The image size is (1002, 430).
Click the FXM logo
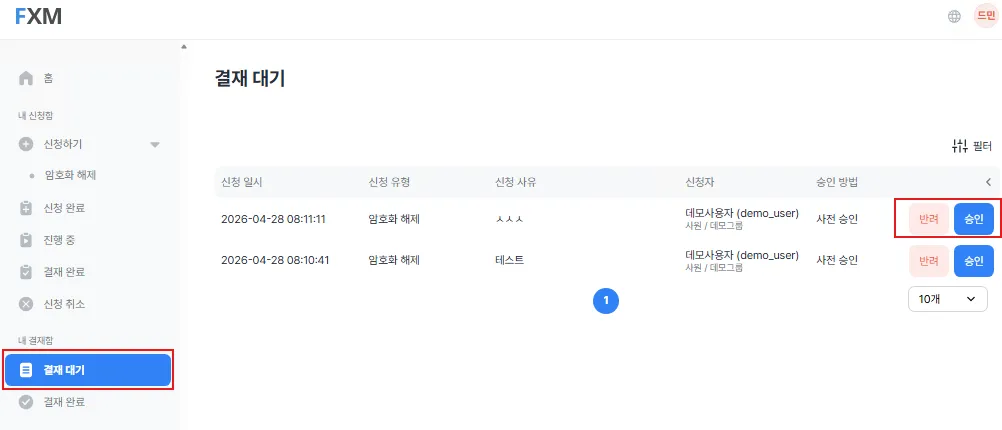pos(38,17)
